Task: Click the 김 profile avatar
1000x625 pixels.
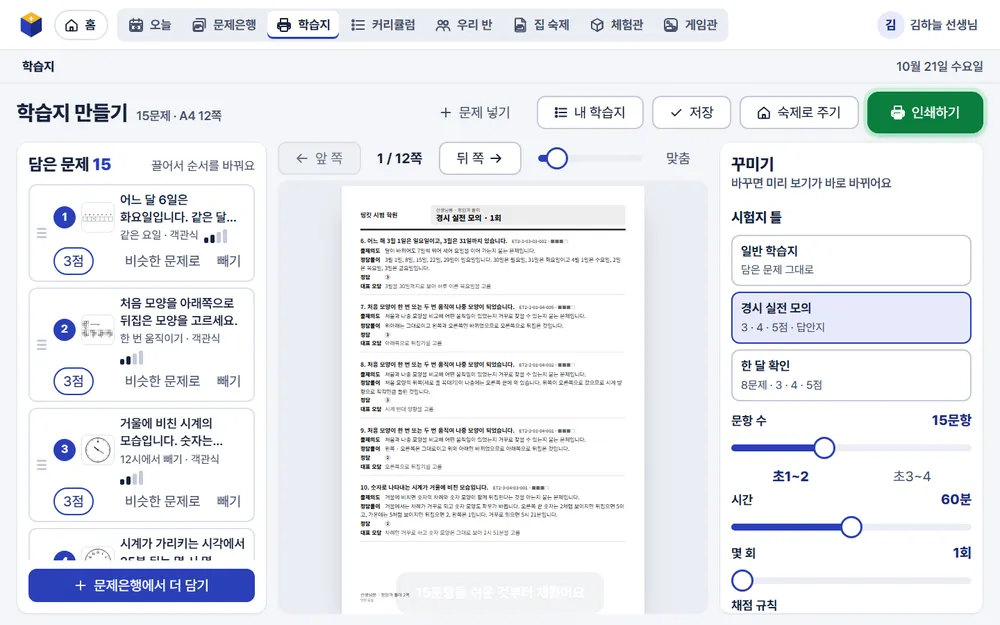Action: (890, 25)
